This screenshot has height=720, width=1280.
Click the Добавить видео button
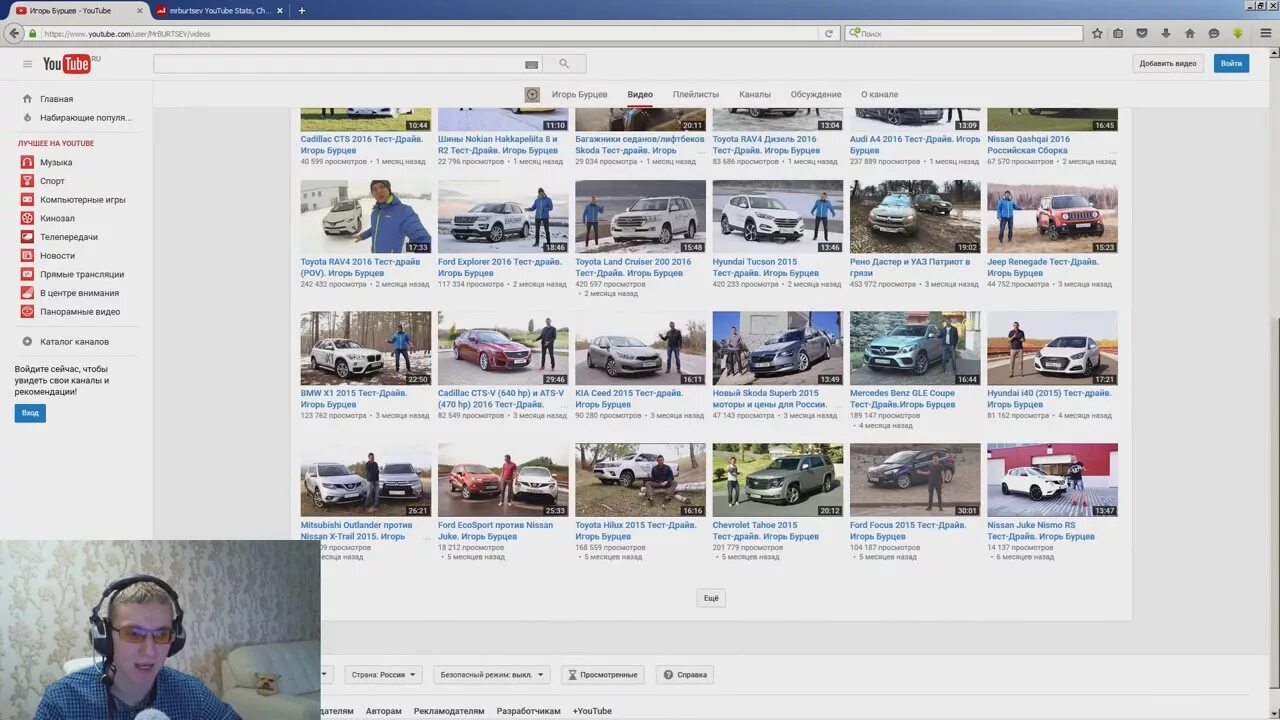1168,63
